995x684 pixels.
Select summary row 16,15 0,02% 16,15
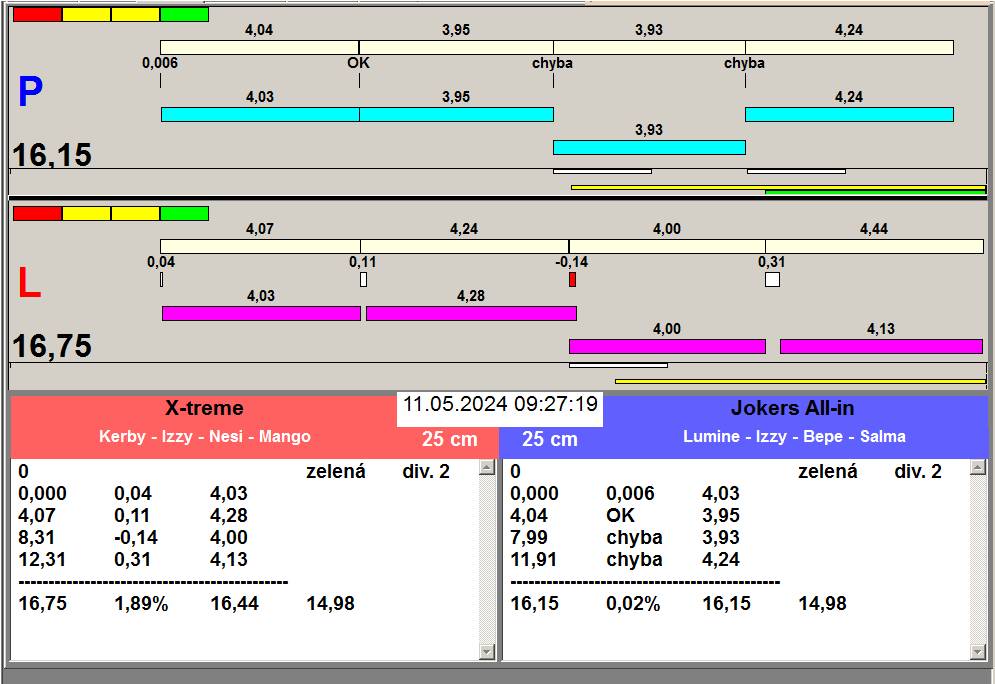tap(678, 603)
